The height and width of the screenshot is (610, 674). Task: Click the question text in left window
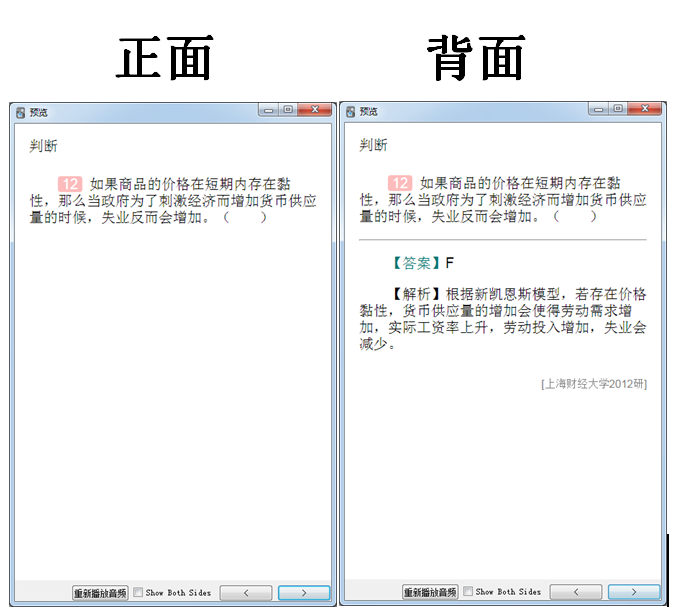[173, 201]
